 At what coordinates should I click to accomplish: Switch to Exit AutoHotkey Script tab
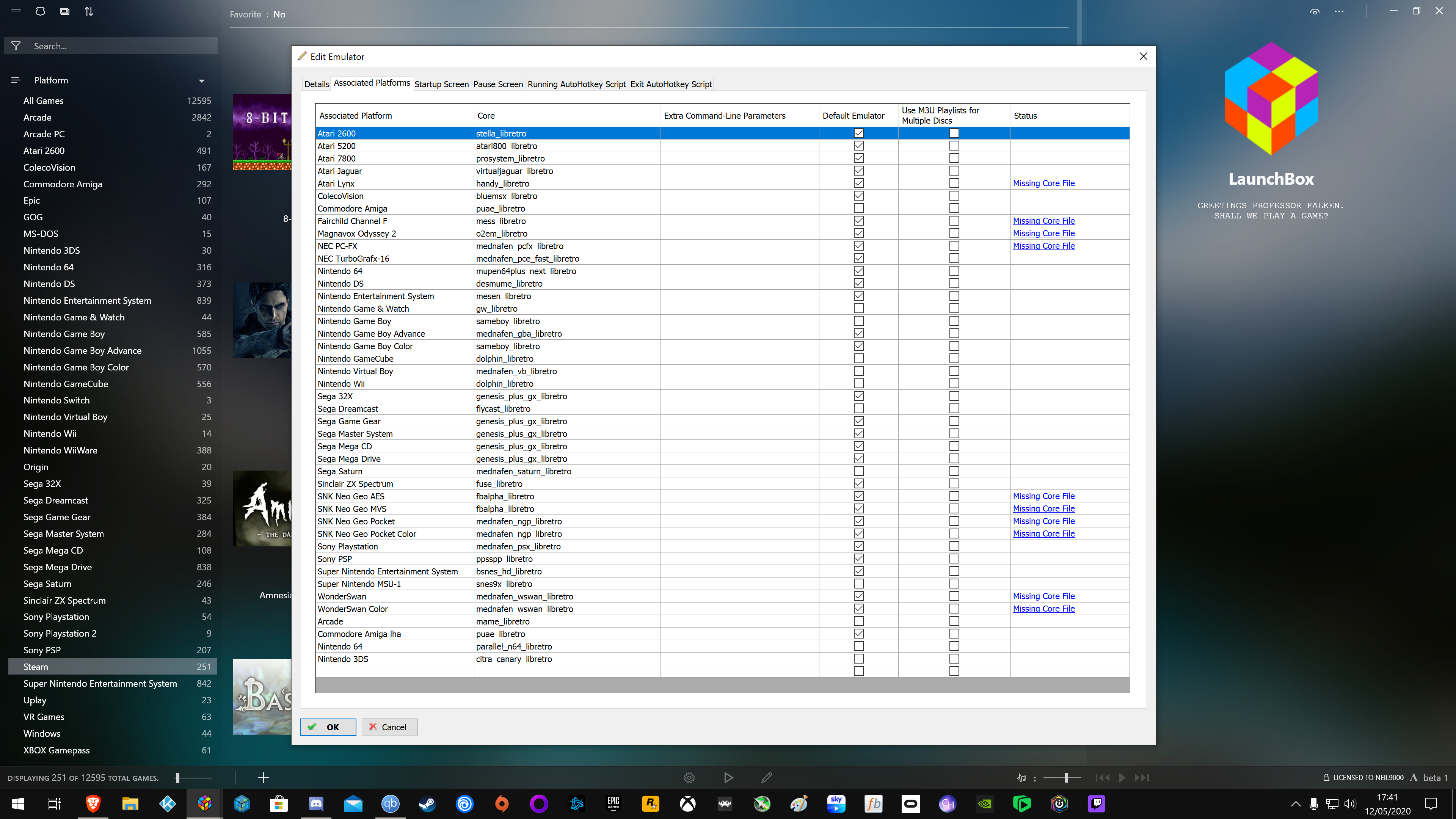(x=671, y=84)
